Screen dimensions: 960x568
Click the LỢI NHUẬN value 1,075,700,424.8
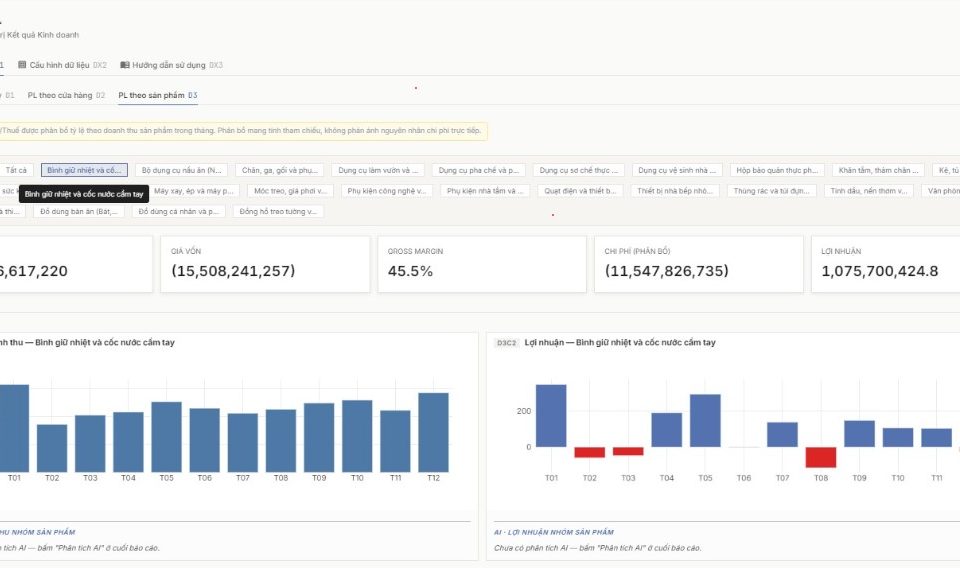879,271
